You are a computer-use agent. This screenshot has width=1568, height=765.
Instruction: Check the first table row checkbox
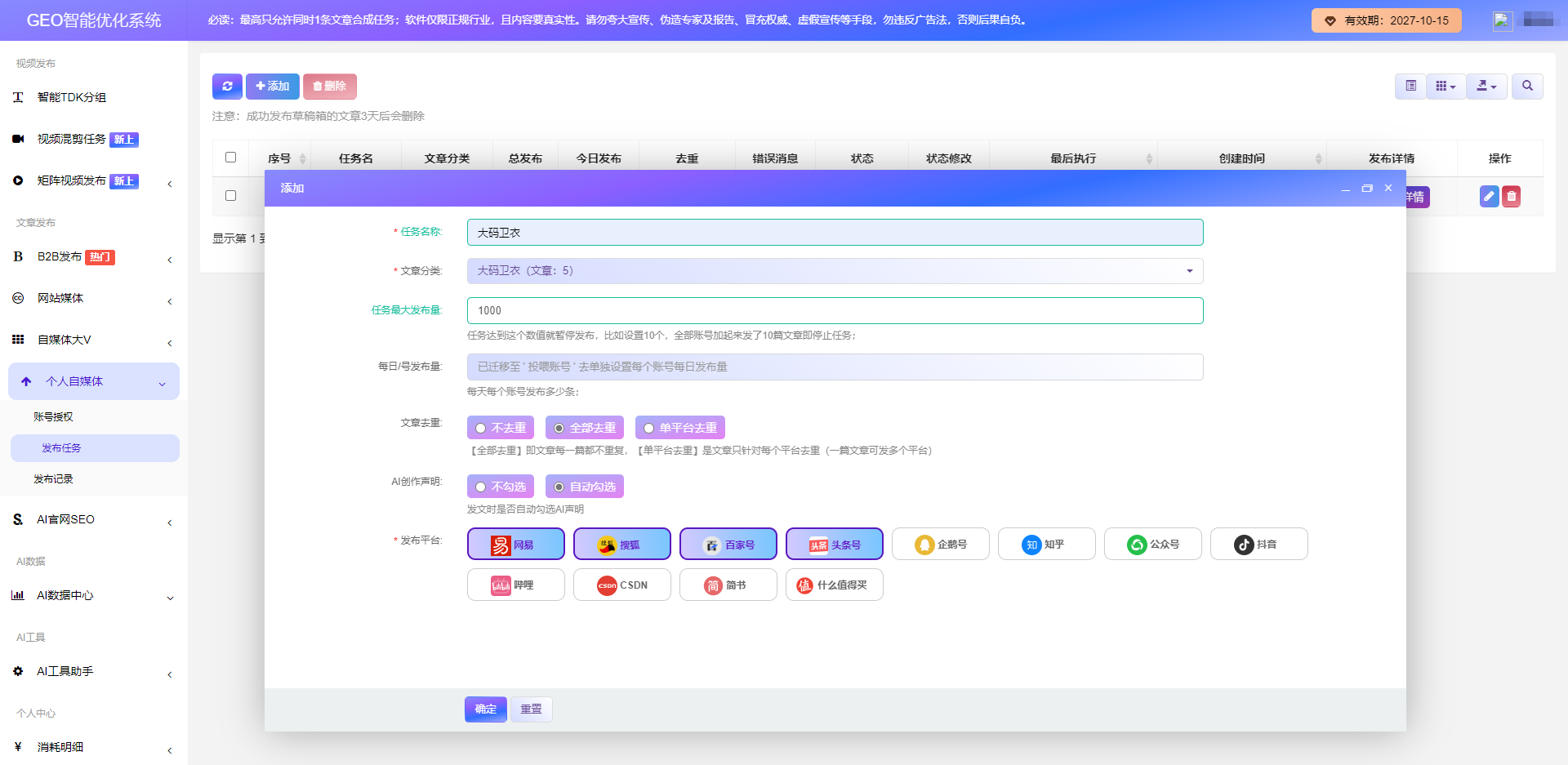coord(231,196)
